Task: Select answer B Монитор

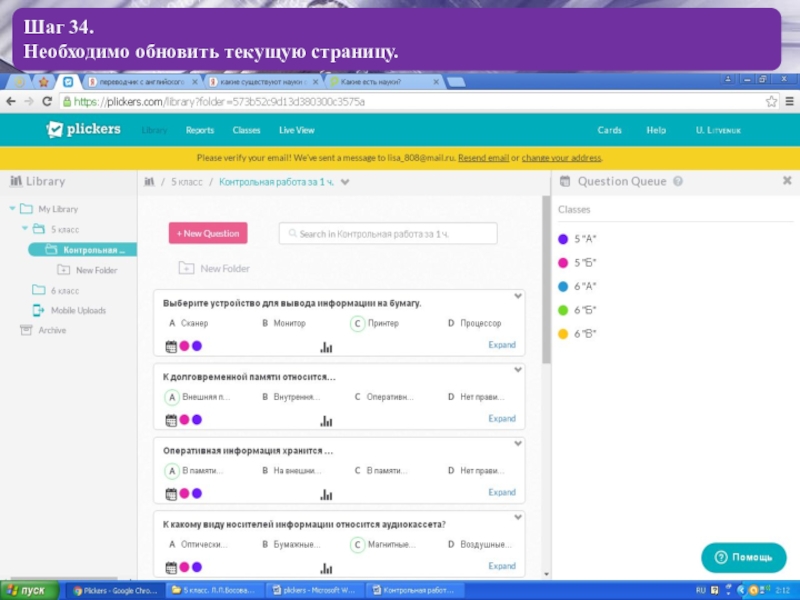Action: (284, 323)
